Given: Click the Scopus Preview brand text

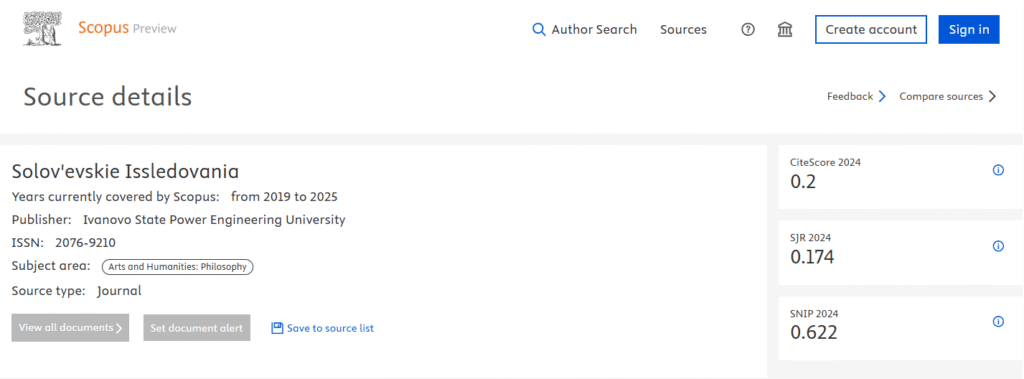Looking at the screenshot, I should coord(127,28).
